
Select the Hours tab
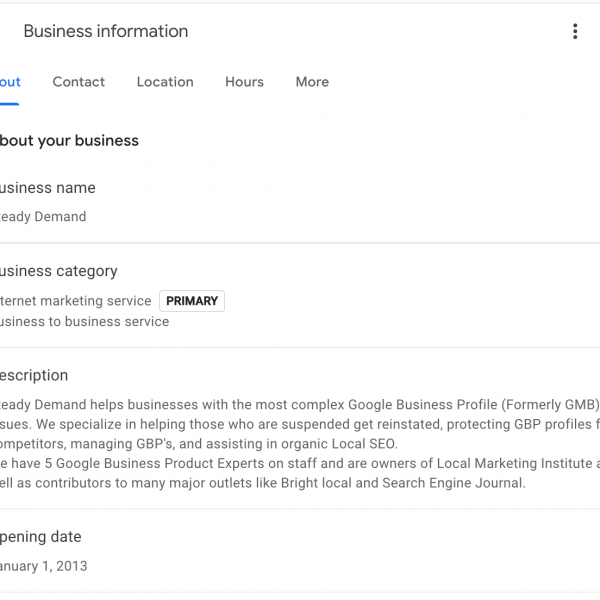tap(244, 82)
